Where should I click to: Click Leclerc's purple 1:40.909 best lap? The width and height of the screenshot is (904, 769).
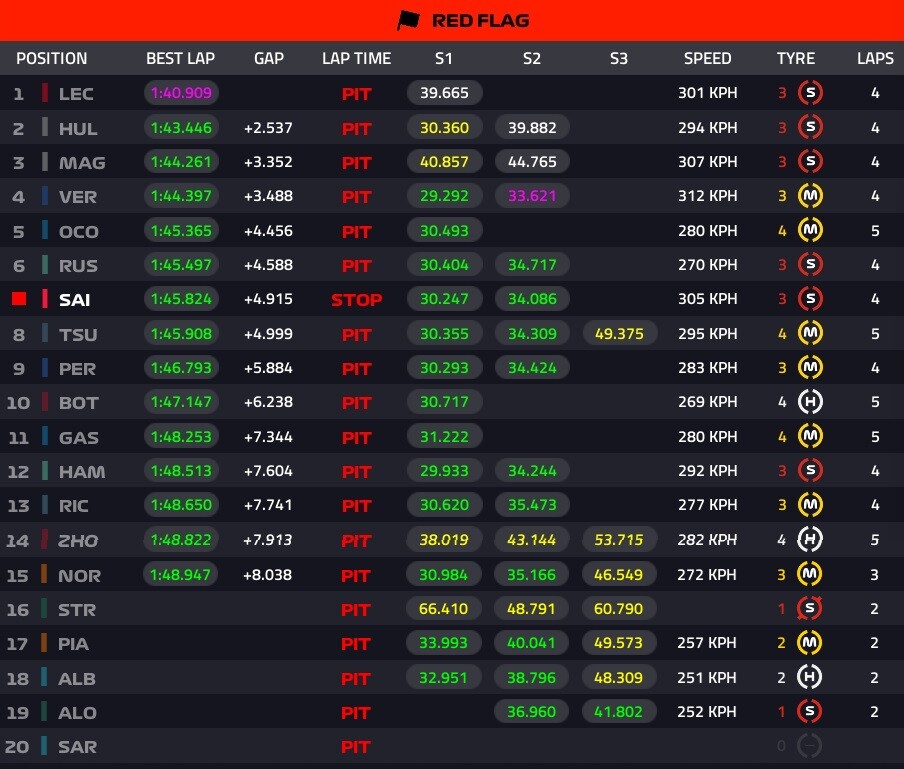[181, 94]
